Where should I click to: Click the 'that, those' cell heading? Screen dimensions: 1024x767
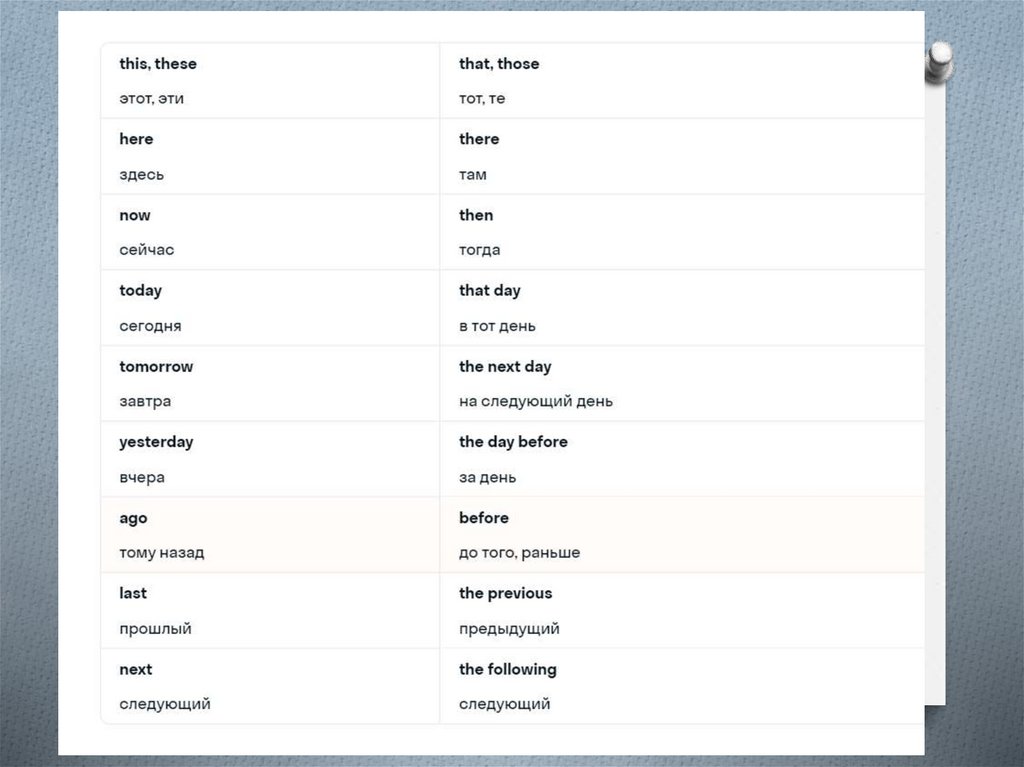pos(499,64)
